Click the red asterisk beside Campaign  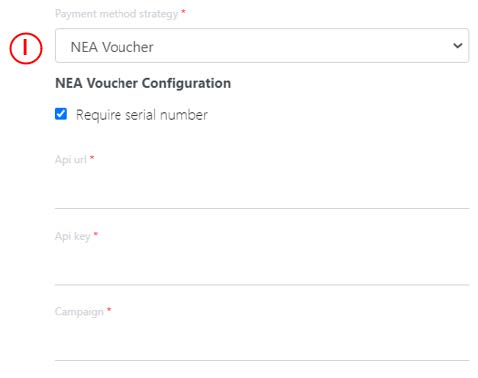point(109,310)
